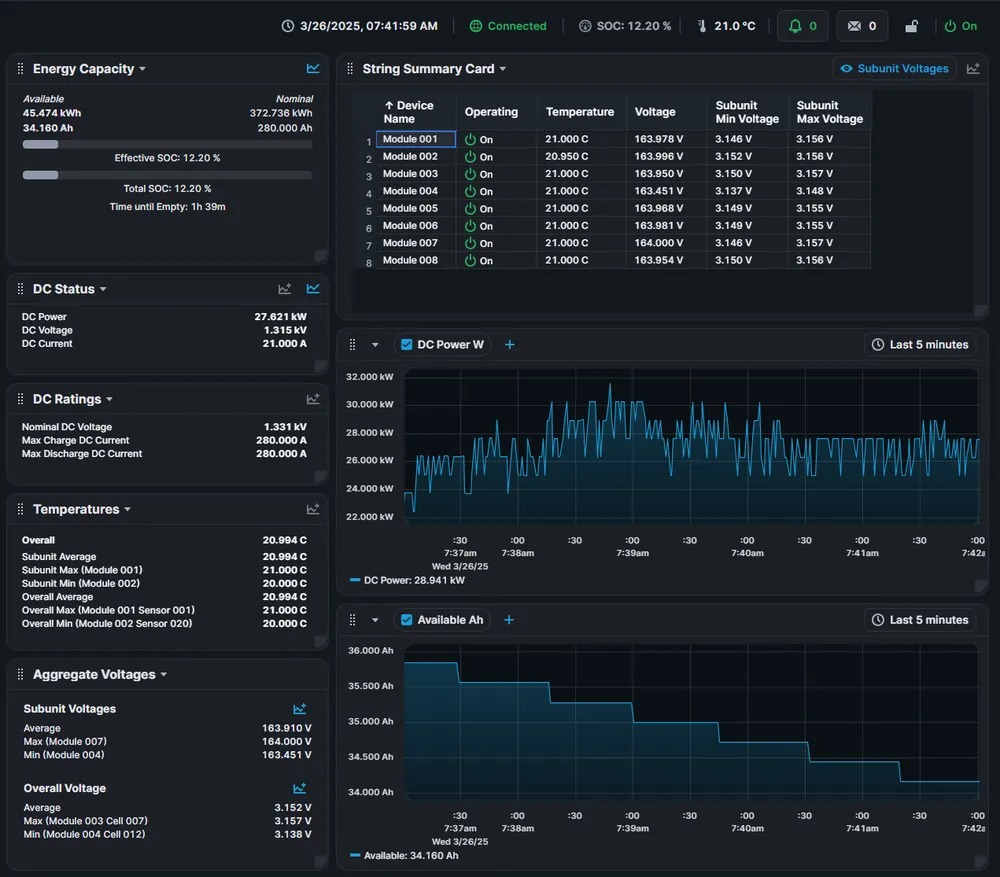The height and width of the screenshot is (877, 1000).
Task: Change Available Ah chart Last 5 minutes range
Action: point(920,620)
